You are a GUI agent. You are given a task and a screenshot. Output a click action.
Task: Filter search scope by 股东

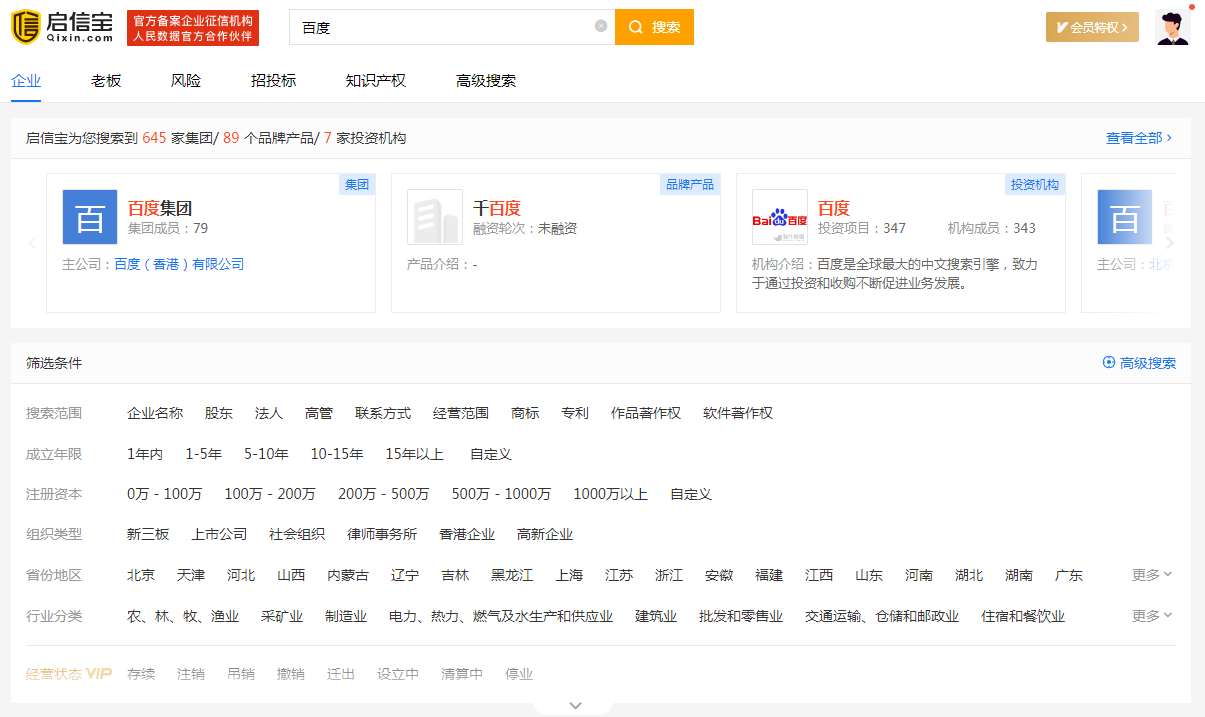pyautogui.click(x=219, y=413)
